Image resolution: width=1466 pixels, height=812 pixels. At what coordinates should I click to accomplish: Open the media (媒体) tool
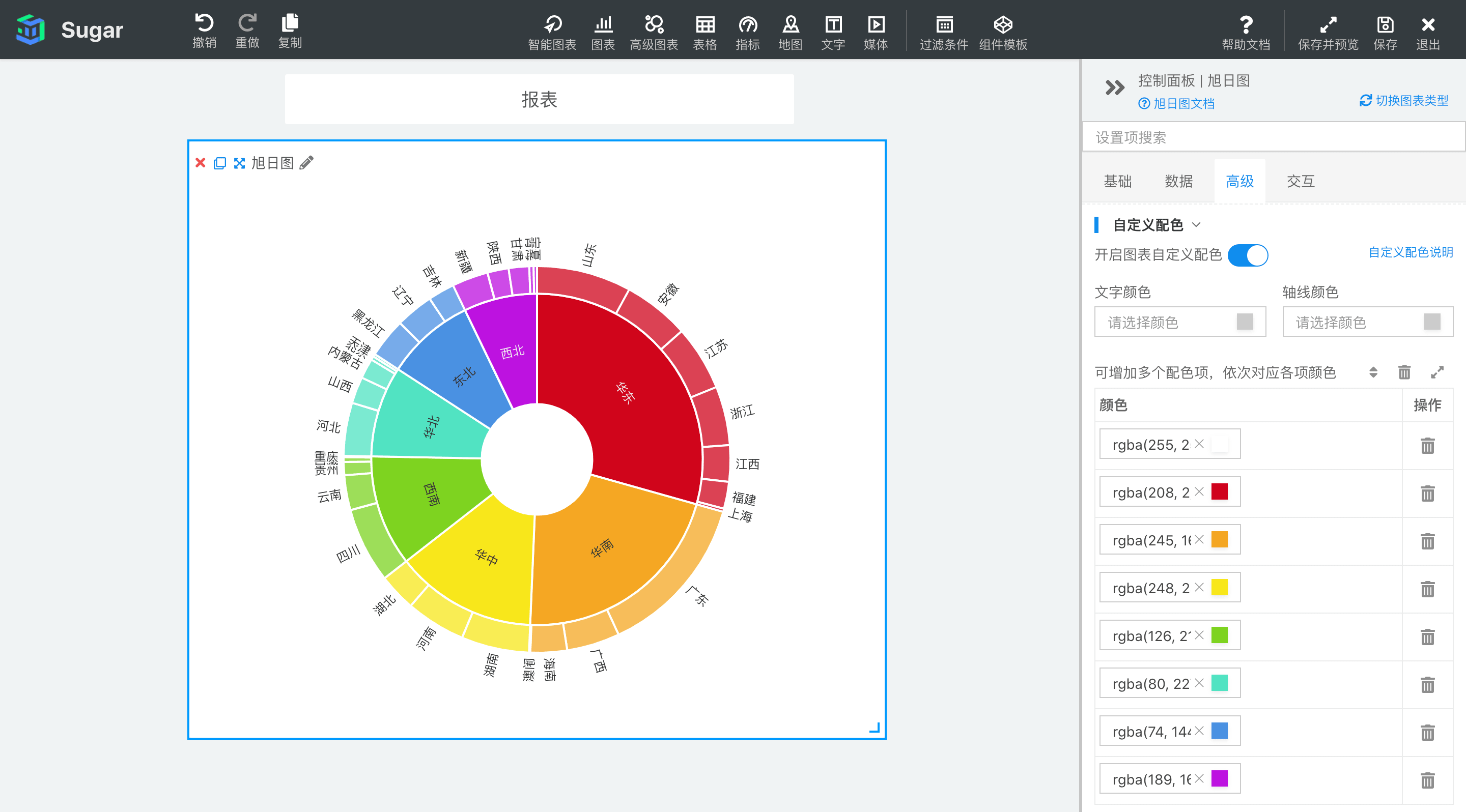(x=876, y=33)
